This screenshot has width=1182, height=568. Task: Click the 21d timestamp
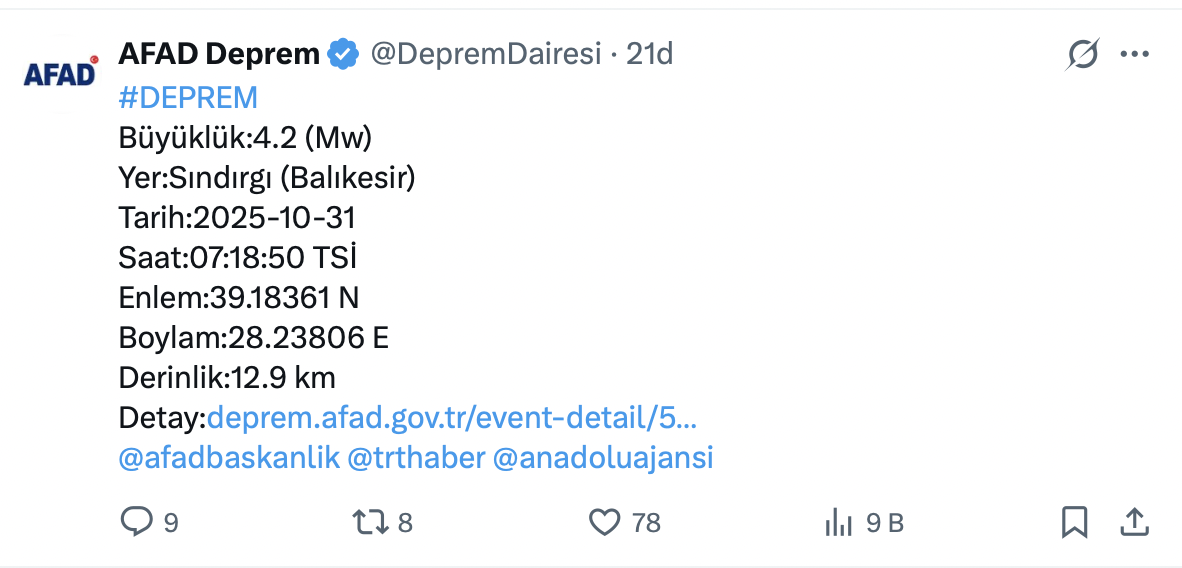[x=650, y=54]
